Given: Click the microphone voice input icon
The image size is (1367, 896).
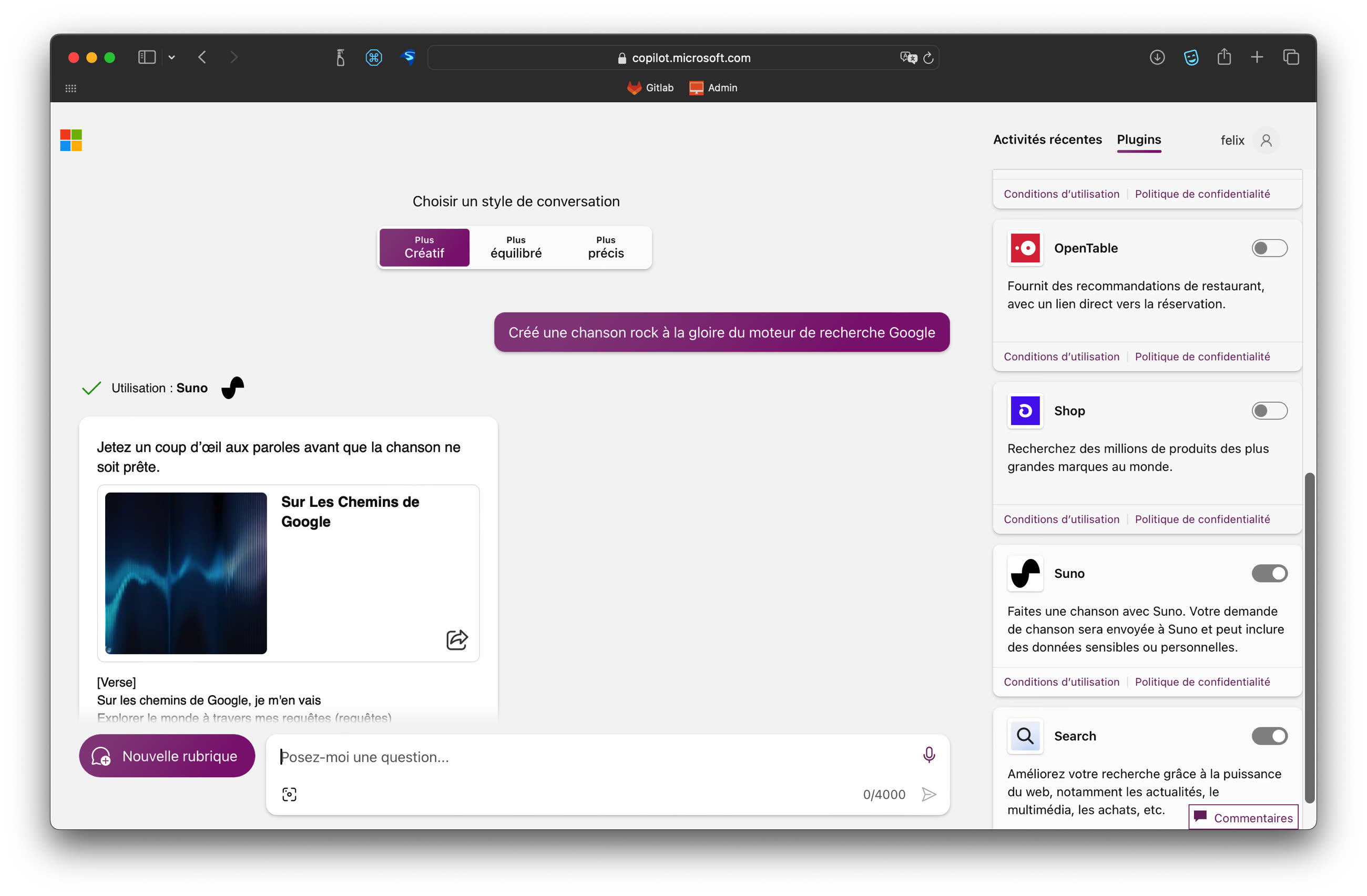Looking at the screenshot, I should [928, 755].
